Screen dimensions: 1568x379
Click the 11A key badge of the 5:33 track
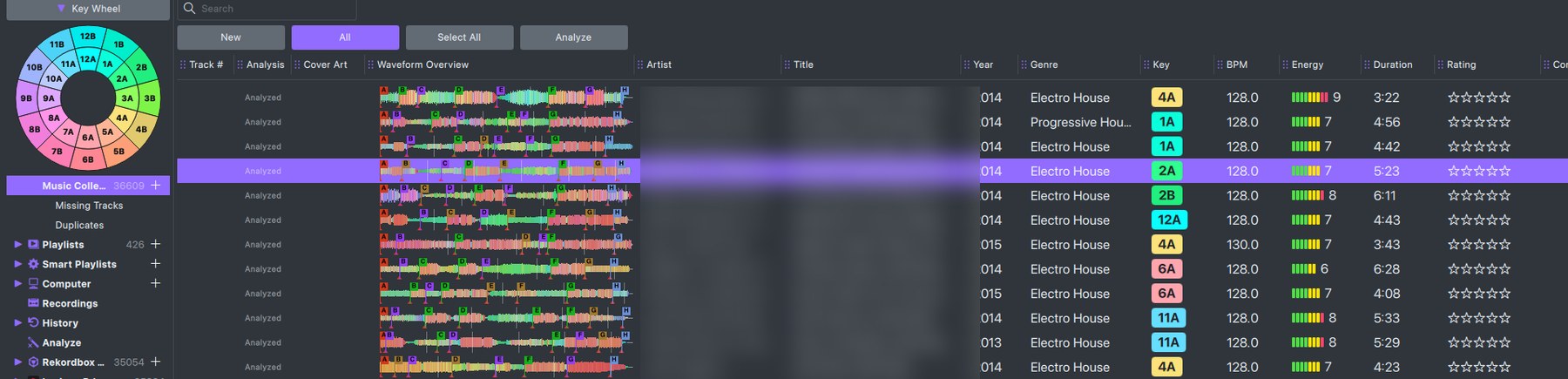coord(1169,318)
